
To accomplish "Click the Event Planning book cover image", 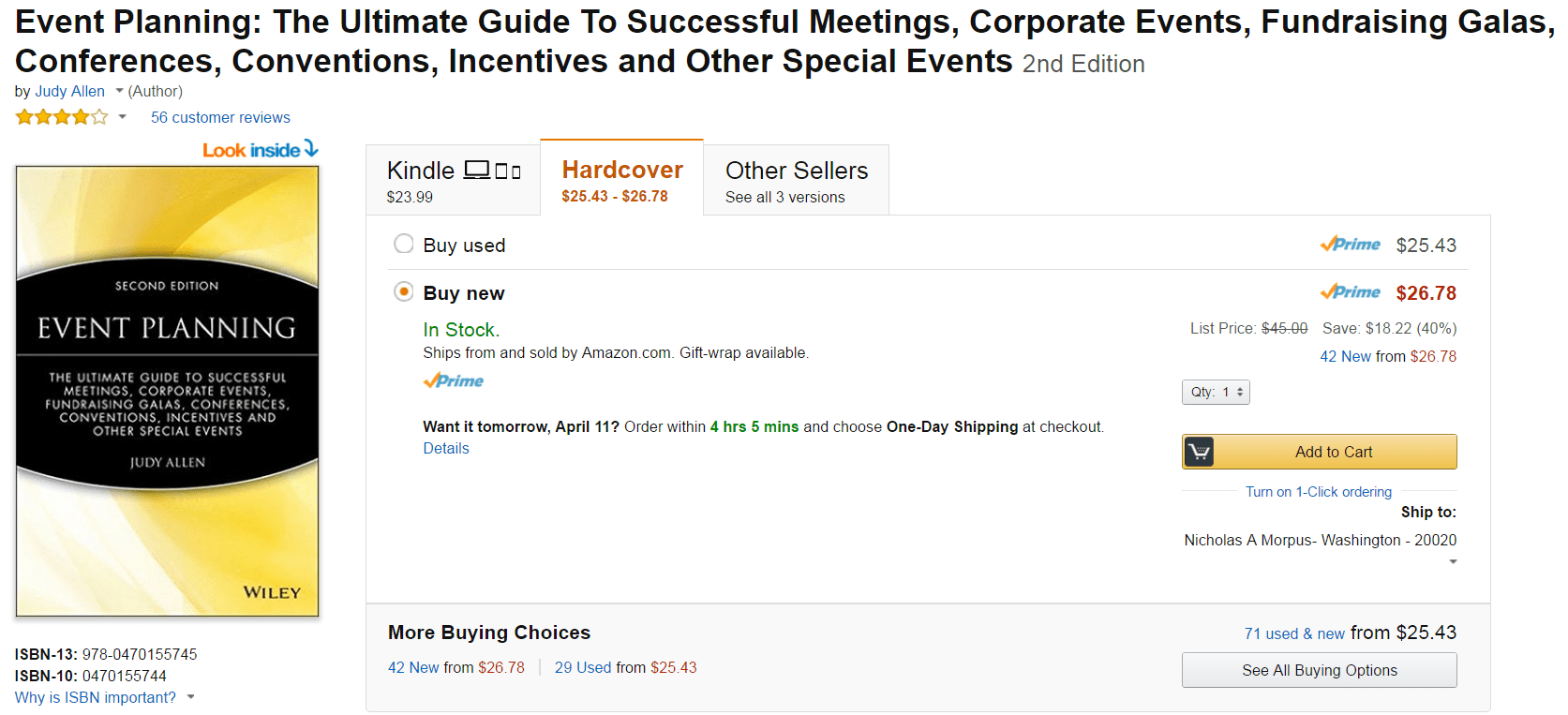I will pyautogui.click(x=167, y=391).
